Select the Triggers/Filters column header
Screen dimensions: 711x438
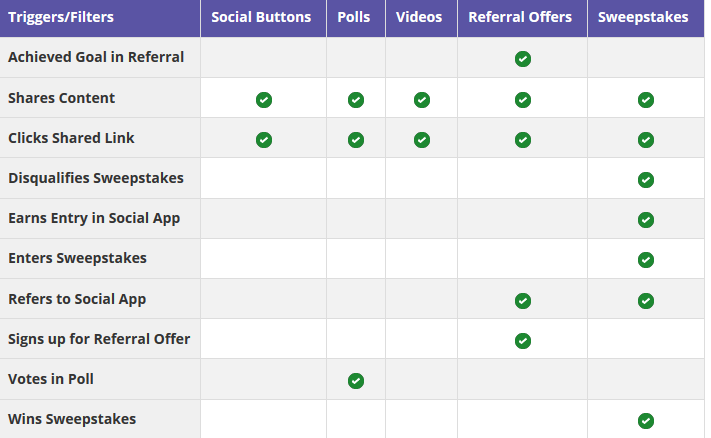coord(61,18)
